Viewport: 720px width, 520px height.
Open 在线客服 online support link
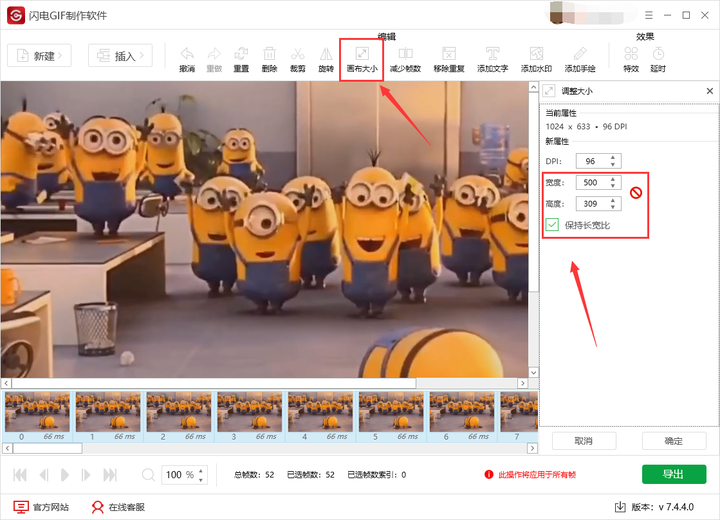click(118, 507)
